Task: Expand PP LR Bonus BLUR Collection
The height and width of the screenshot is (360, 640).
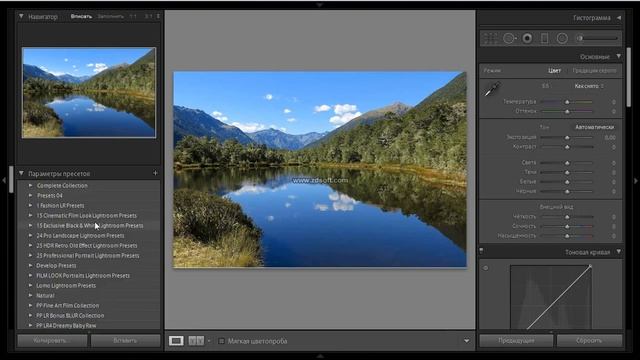Action: pos(31,315)
